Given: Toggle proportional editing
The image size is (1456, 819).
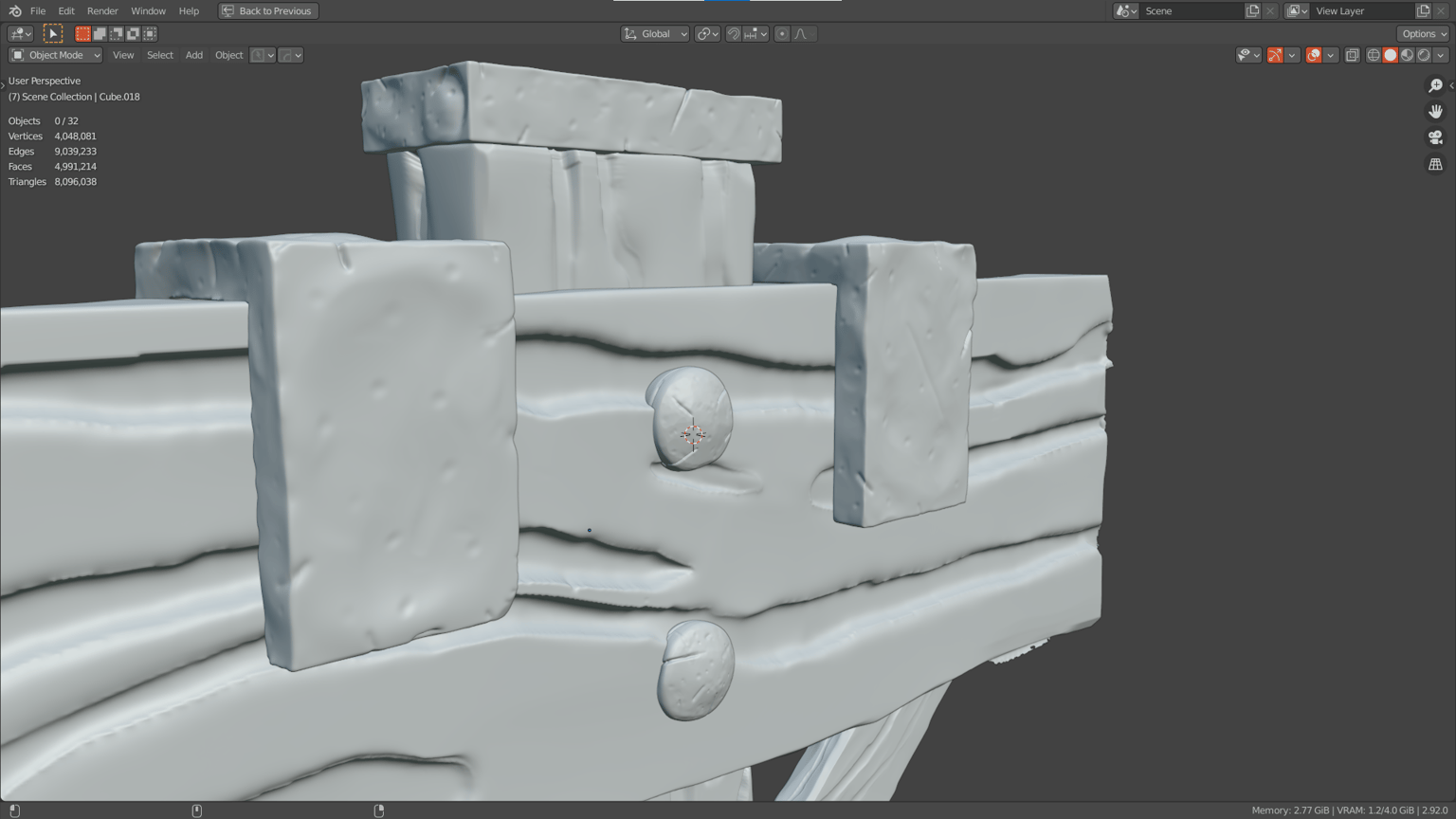Looking at the screenshot, I should click(x=782, y=33).
